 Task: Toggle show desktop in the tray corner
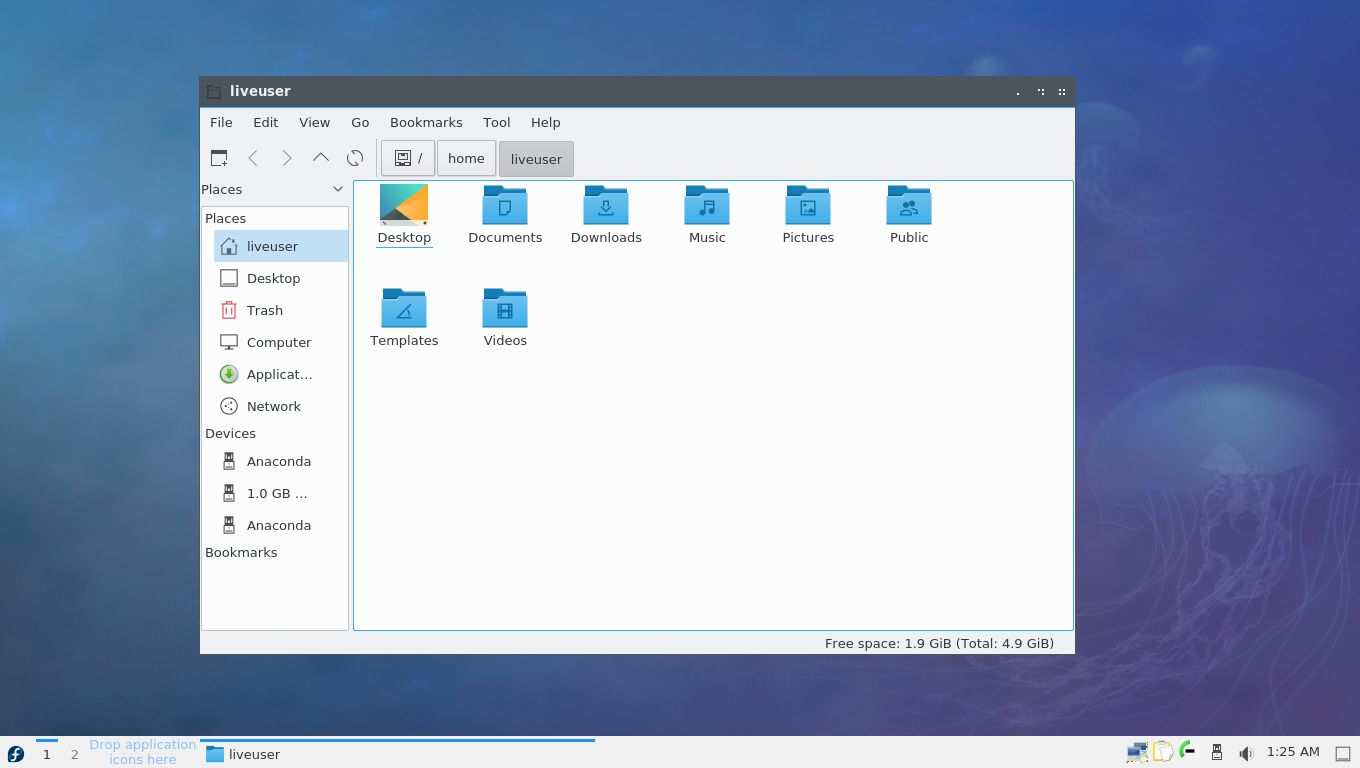point(1341,752)
